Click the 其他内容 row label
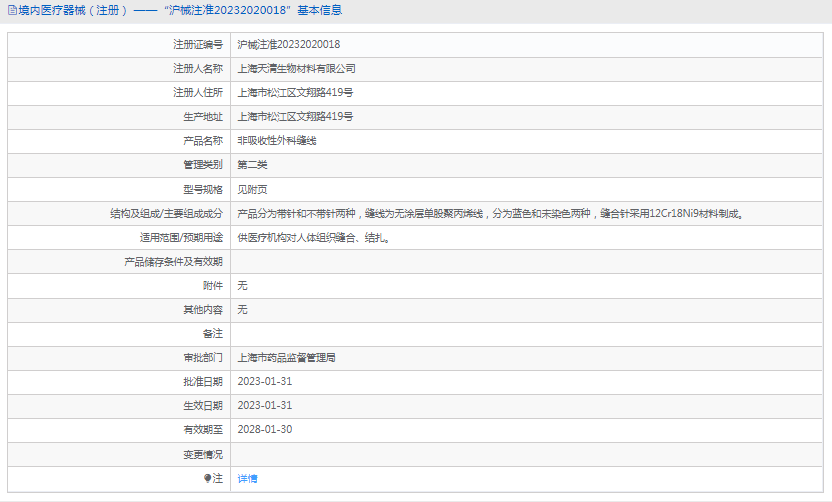The width and height of the screenshot is (832, 502). (x=203, y=309)
